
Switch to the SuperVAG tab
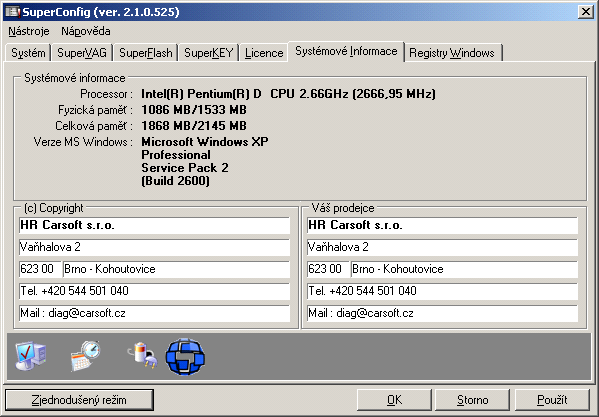click(82, 53)
